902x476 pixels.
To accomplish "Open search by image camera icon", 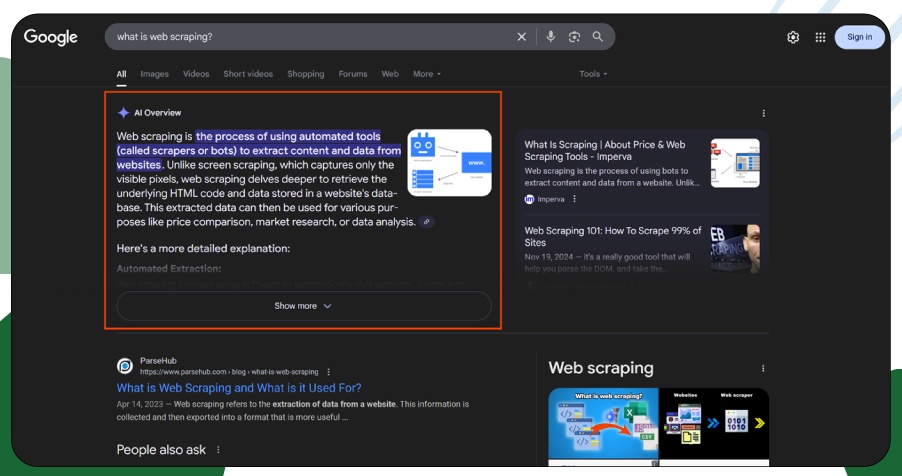I will [574, 37].
